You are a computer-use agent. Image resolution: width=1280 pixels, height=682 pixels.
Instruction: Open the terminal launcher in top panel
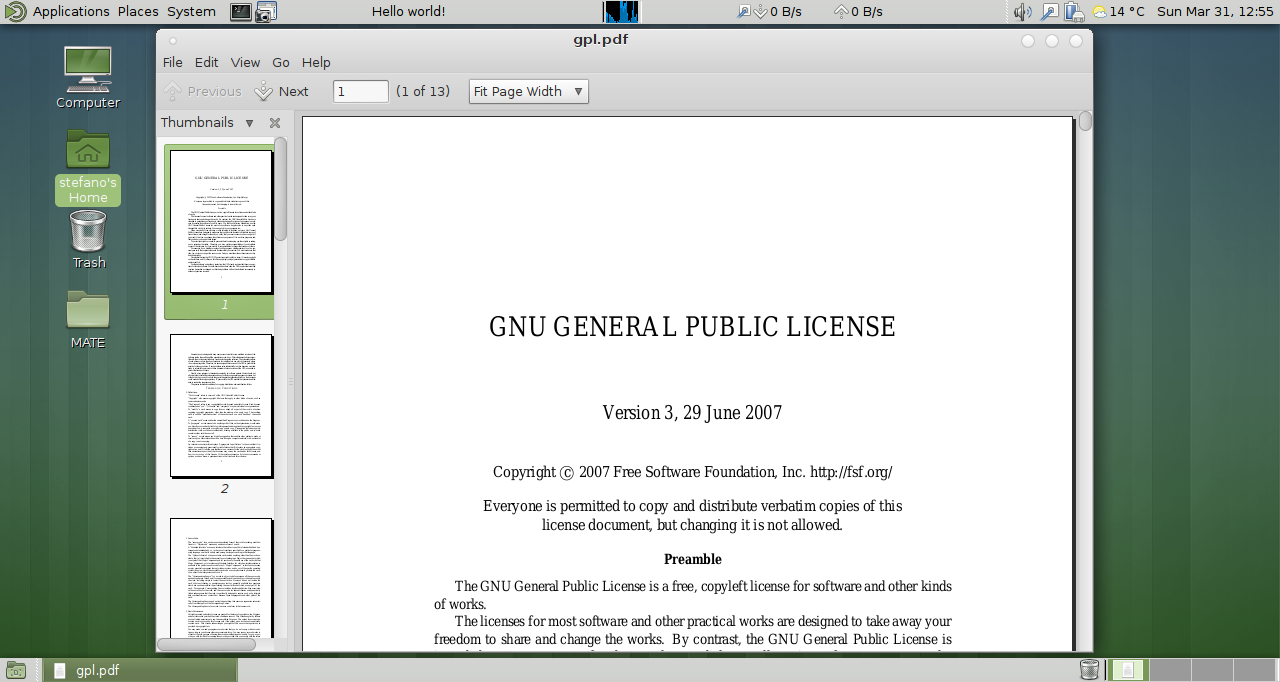(241, 12)
